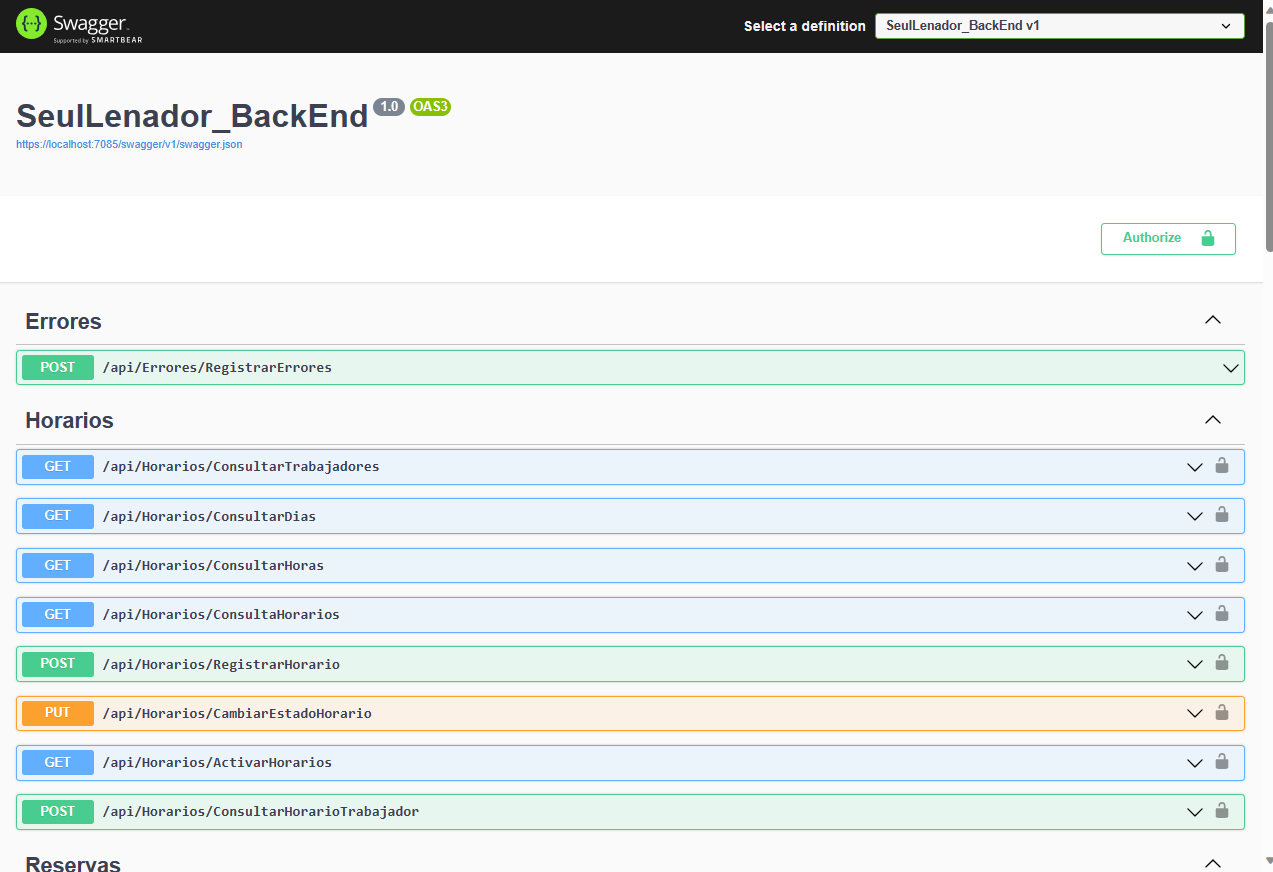Expand the RegistrarErrores endpoint arrow
This screenshot has height=872, width=1273.
pyautogui.click(x=1231, y=368)
